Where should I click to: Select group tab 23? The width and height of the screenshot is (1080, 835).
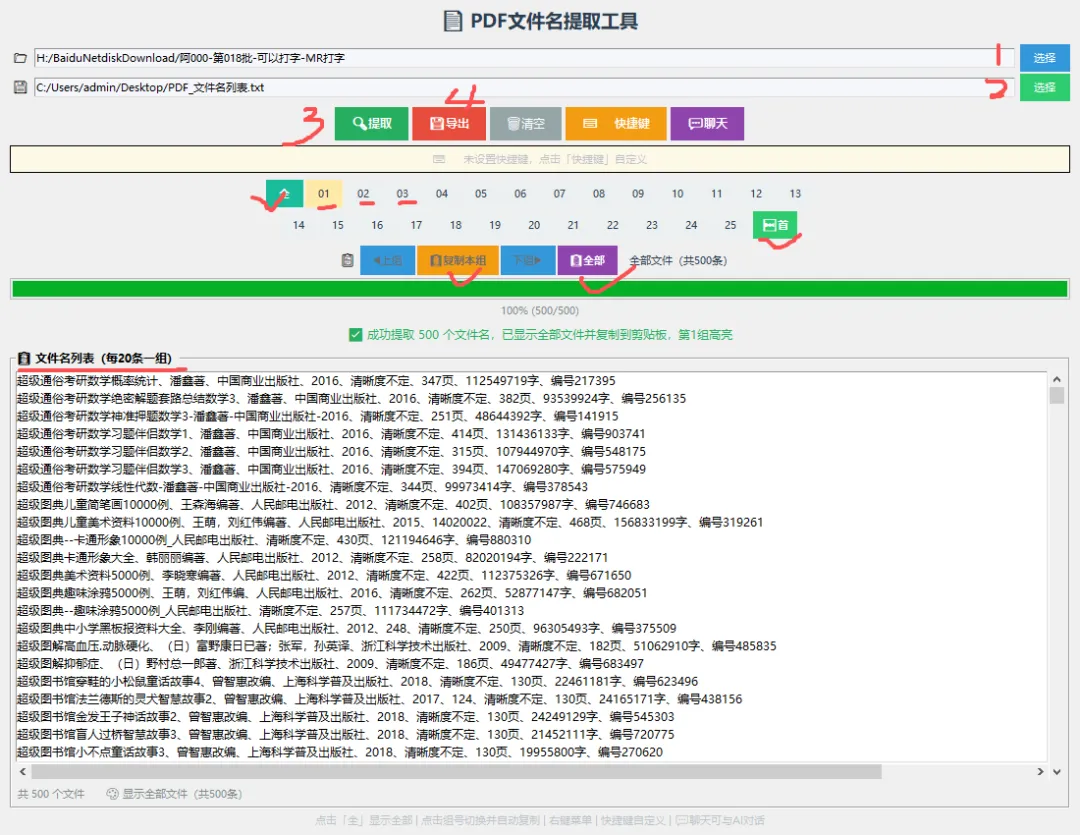click(652, 225)
